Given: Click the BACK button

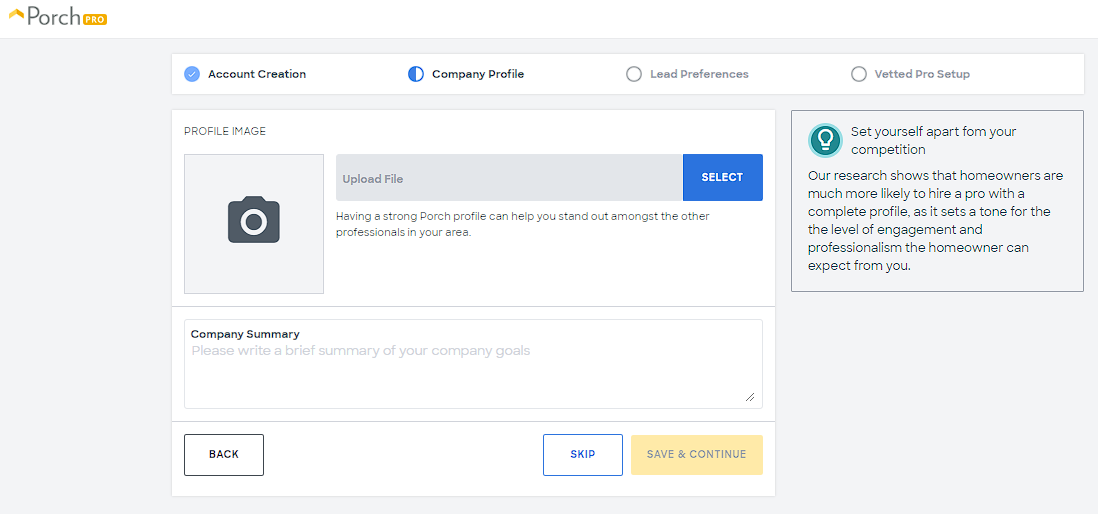Looking at the screenshot, I should (224, 455).
